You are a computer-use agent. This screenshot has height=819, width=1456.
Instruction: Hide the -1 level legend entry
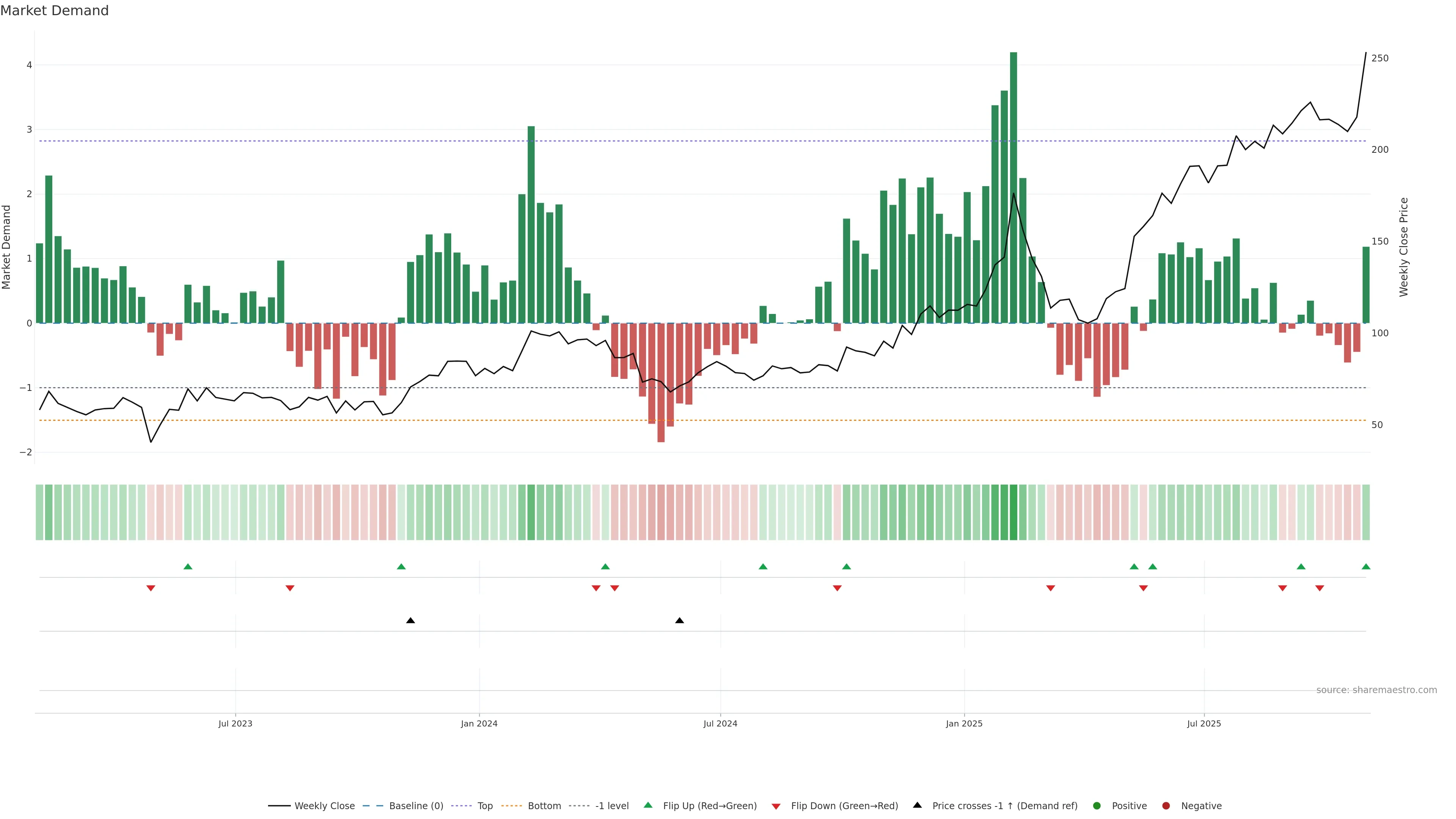tap(612, 806)
